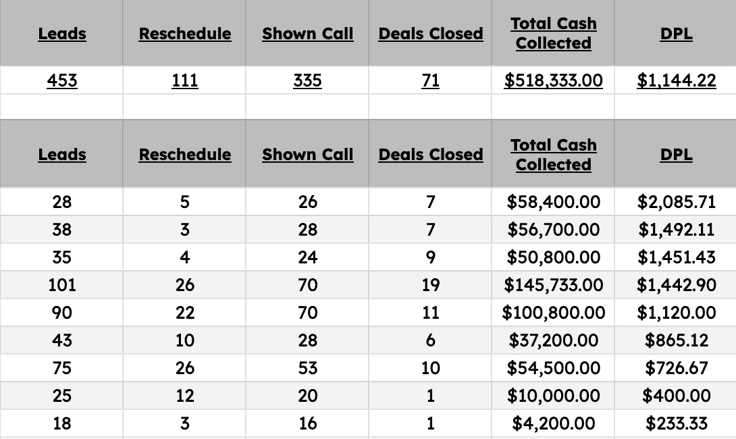The width and height of the screenshot is (736, 439).
Task: Click the shown call cell with value 53
Action: (x=307, y=368)
